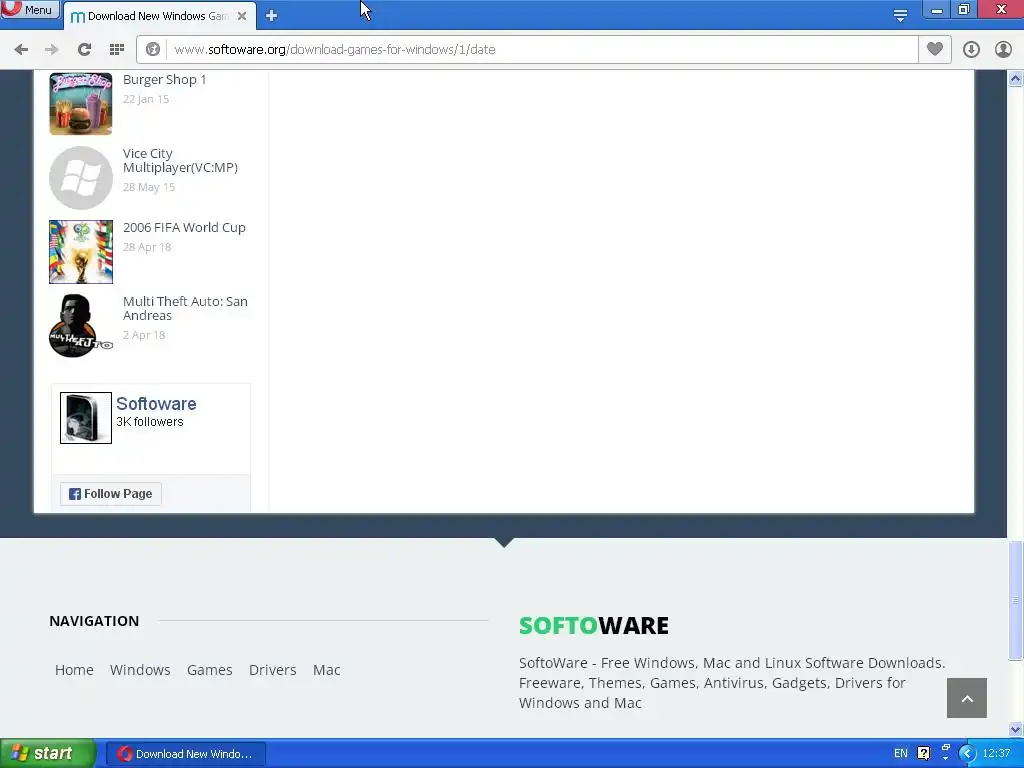Expand hidden tray icons arrow

pos(967,754)
